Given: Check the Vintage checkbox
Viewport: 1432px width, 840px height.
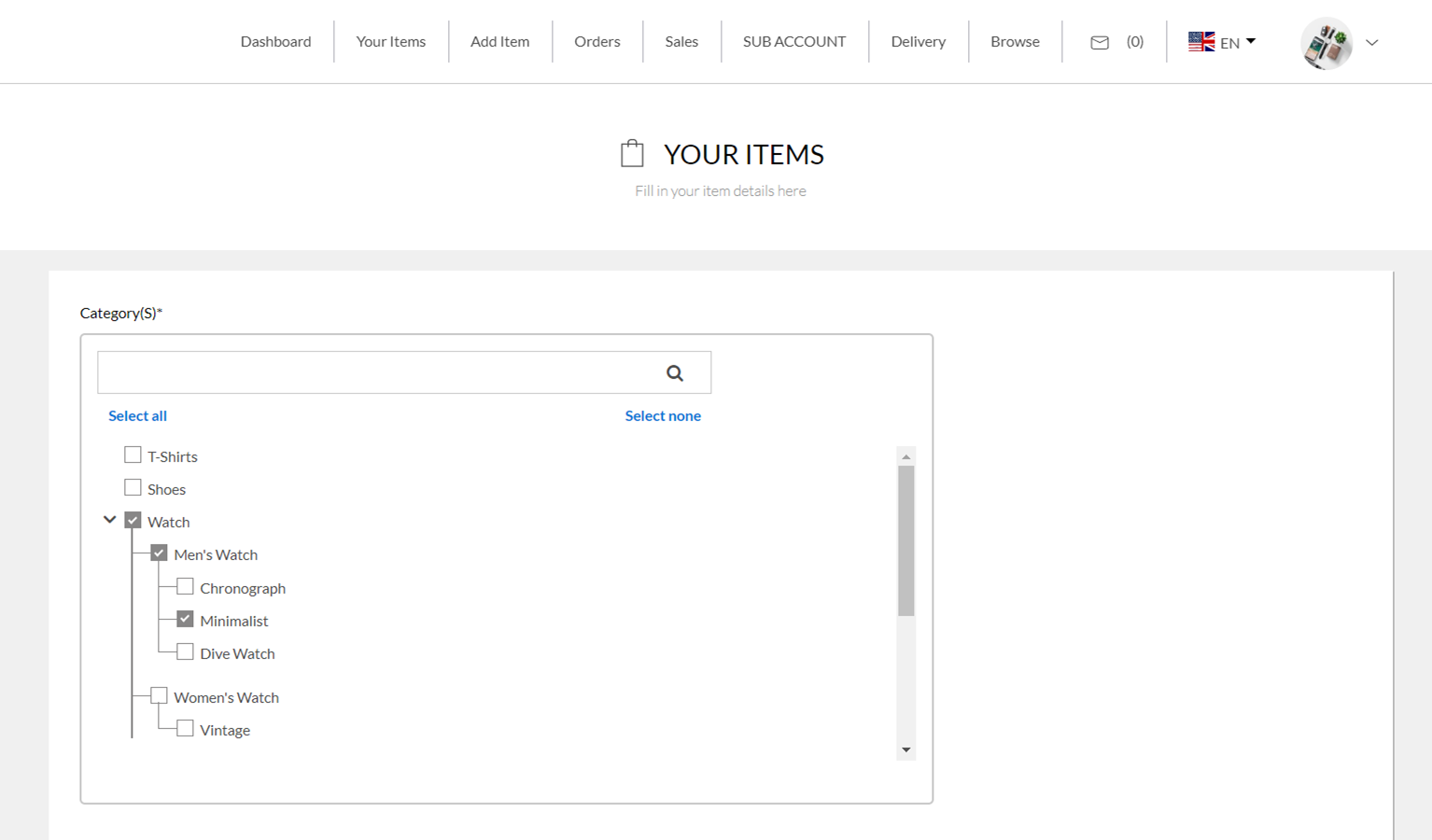Looking at the screenshot, I should [x=185, y=728].
